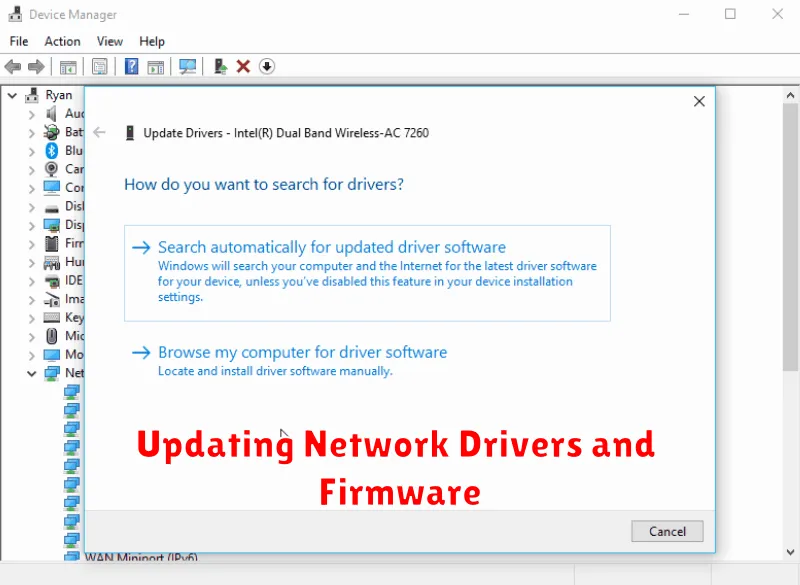The height and width of the screenshot is (585, 800).
Task: Click the device tree scrollbar up arrow
Action: coord(790,95)
